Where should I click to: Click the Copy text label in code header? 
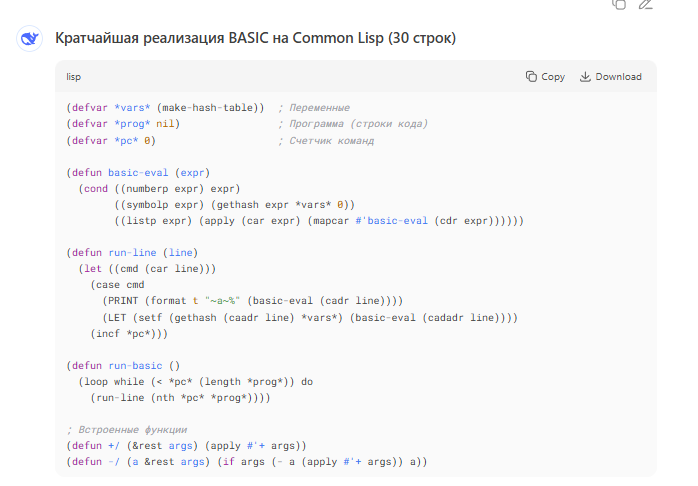[553, 77]
